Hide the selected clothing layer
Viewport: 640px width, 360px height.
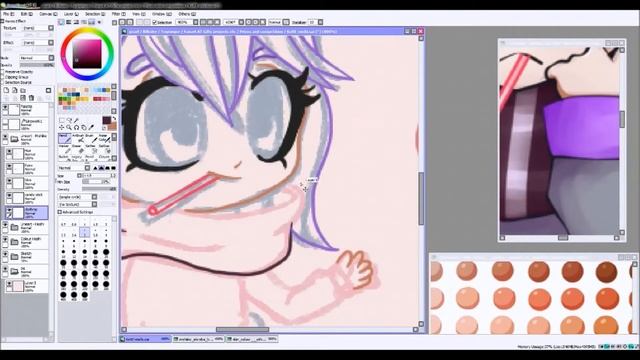pyautogui.click(x=9, y=210)
